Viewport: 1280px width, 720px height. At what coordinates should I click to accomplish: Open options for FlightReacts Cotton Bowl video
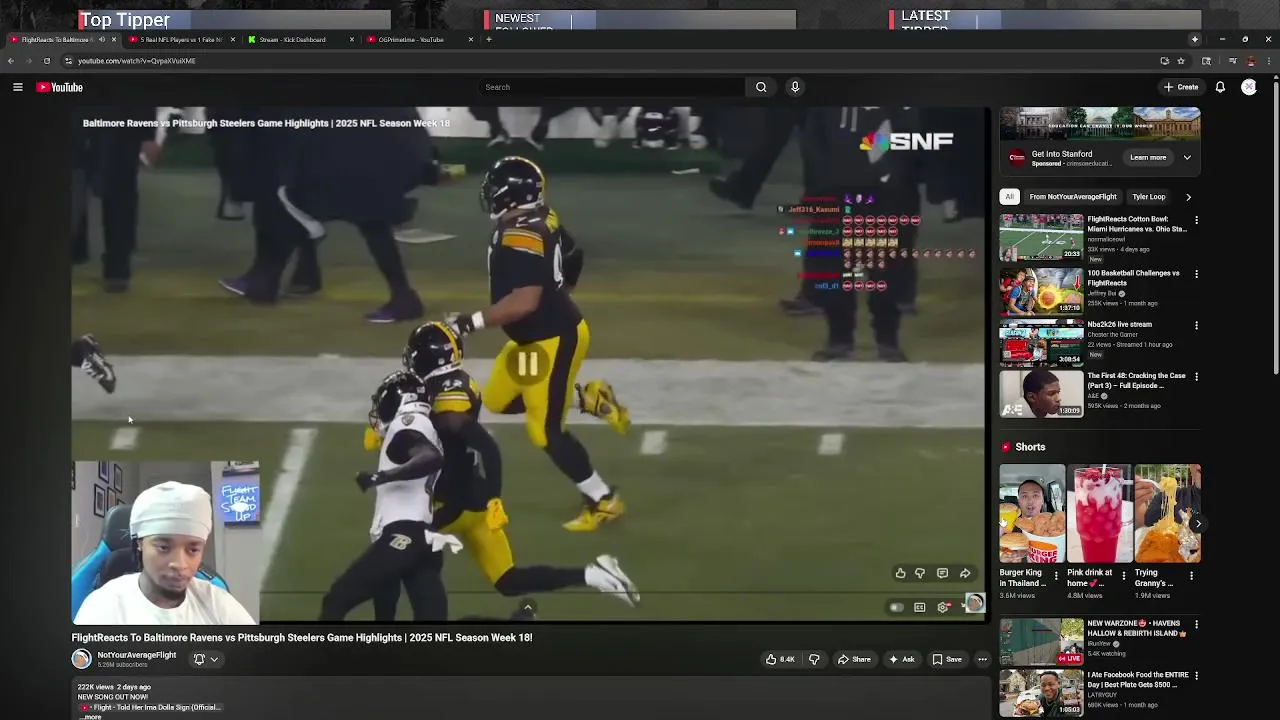click(x=1196, y=220)
